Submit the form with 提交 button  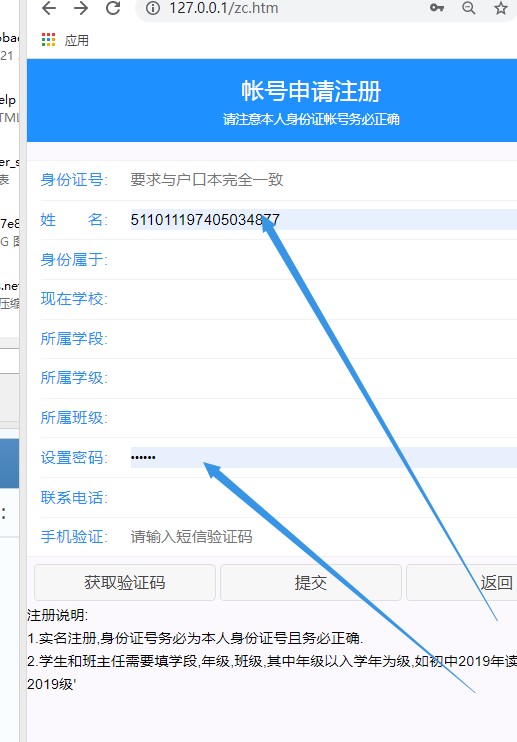[x=311, y=583]
